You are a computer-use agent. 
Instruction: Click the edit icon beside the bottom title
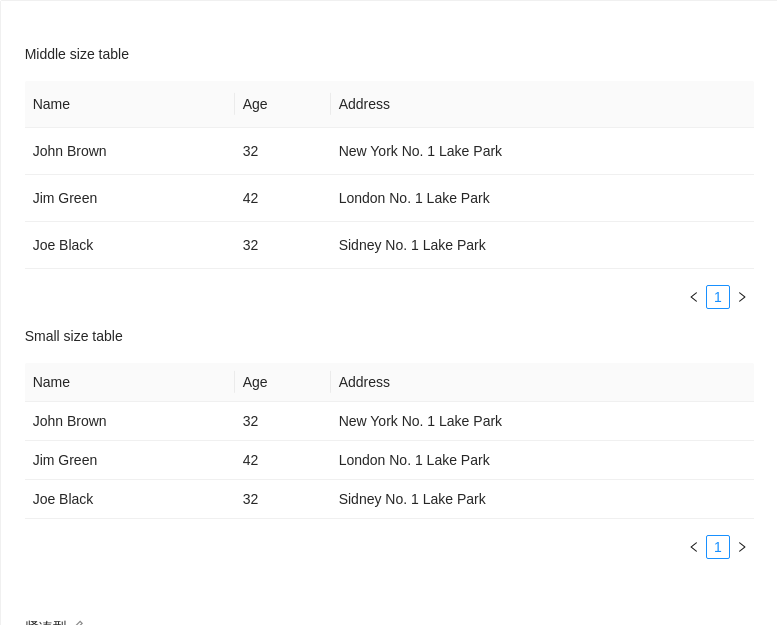[80, 623]
